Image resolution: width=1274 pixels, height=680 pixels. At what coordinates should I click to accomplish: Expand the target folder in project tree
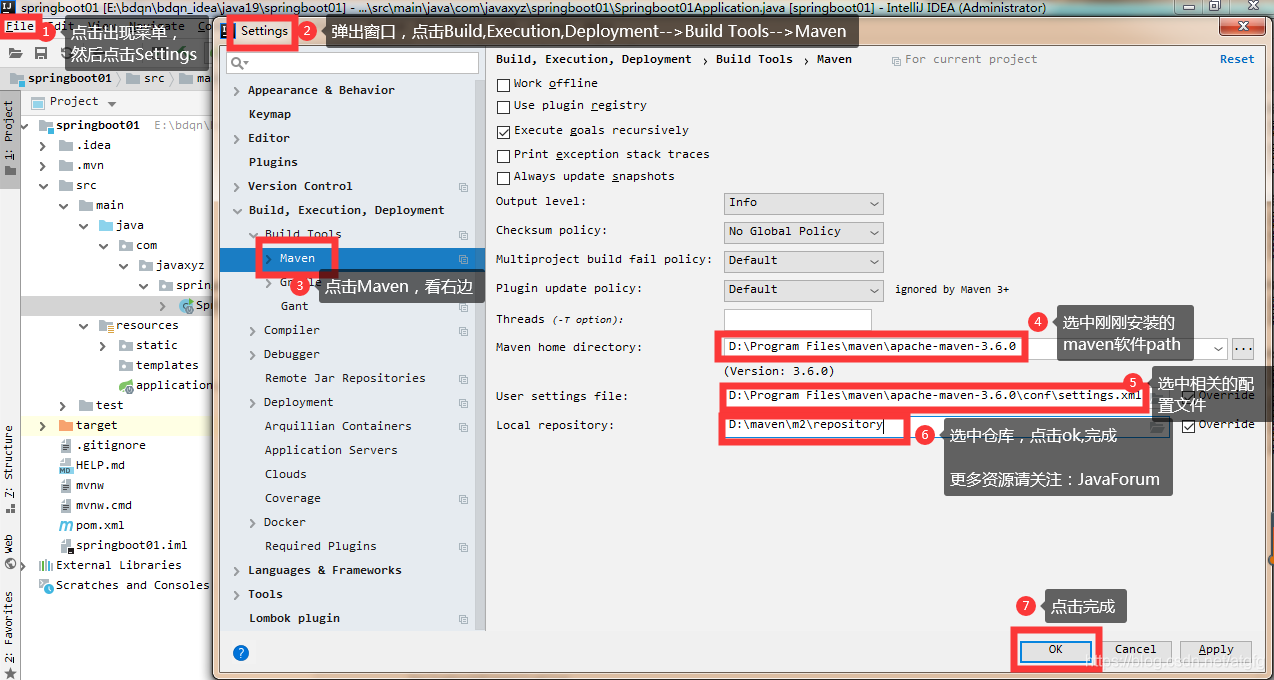(43, 425)
